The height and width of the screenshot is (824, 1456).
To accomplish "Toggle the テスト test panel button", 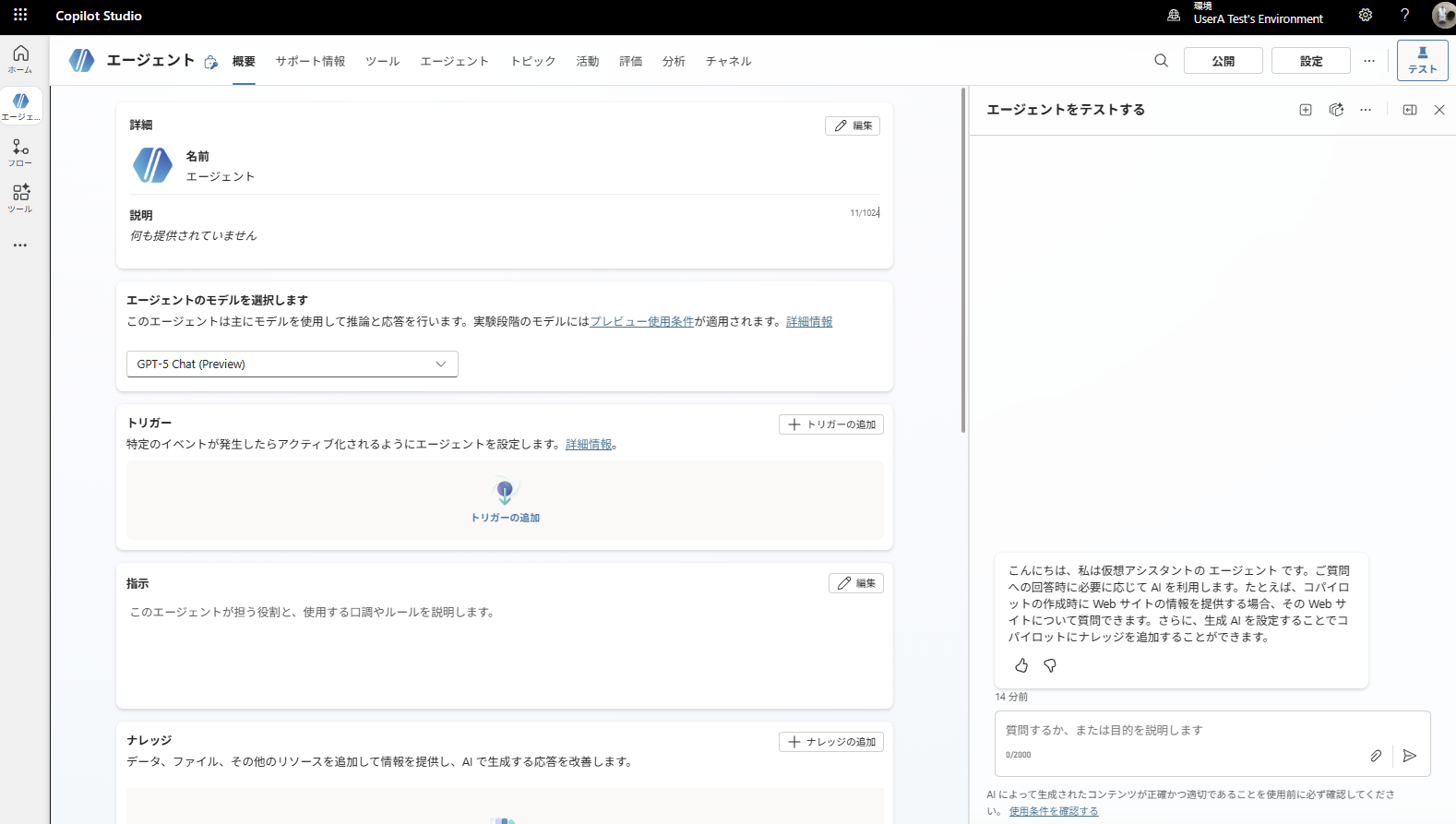I will pos(1423,61).
